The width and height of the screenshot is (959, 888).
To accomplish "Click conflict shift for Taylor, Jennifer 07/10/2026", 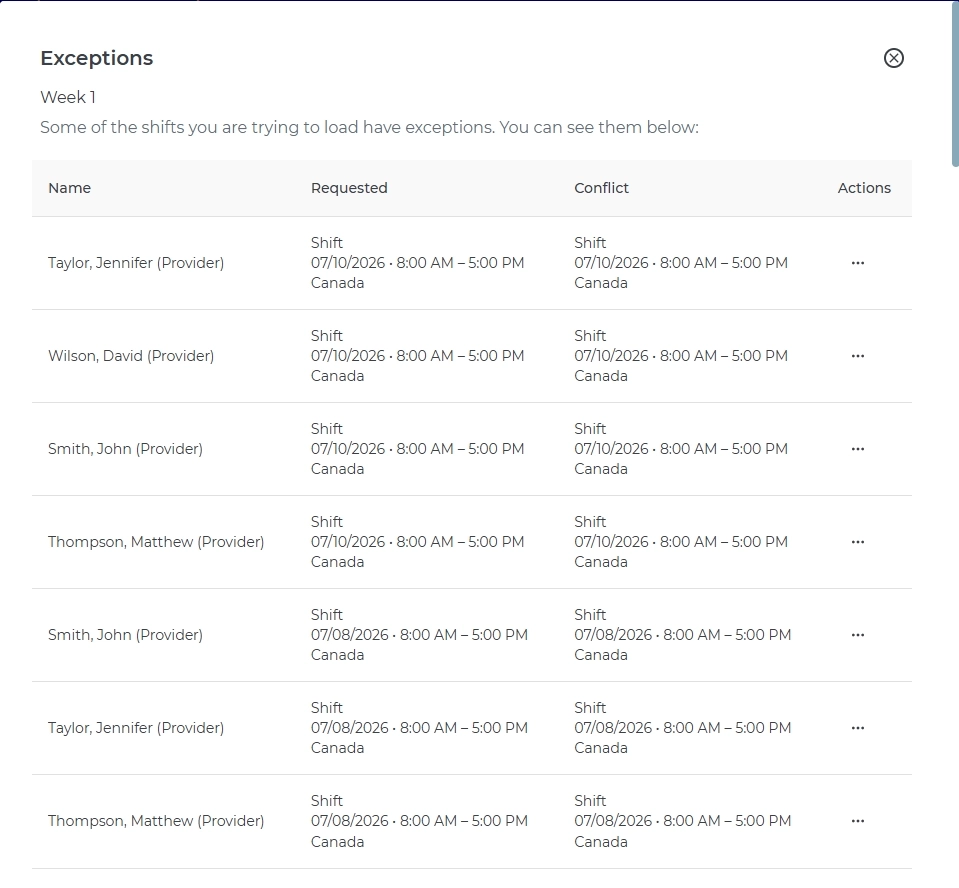I will click(x=681, y=263).
